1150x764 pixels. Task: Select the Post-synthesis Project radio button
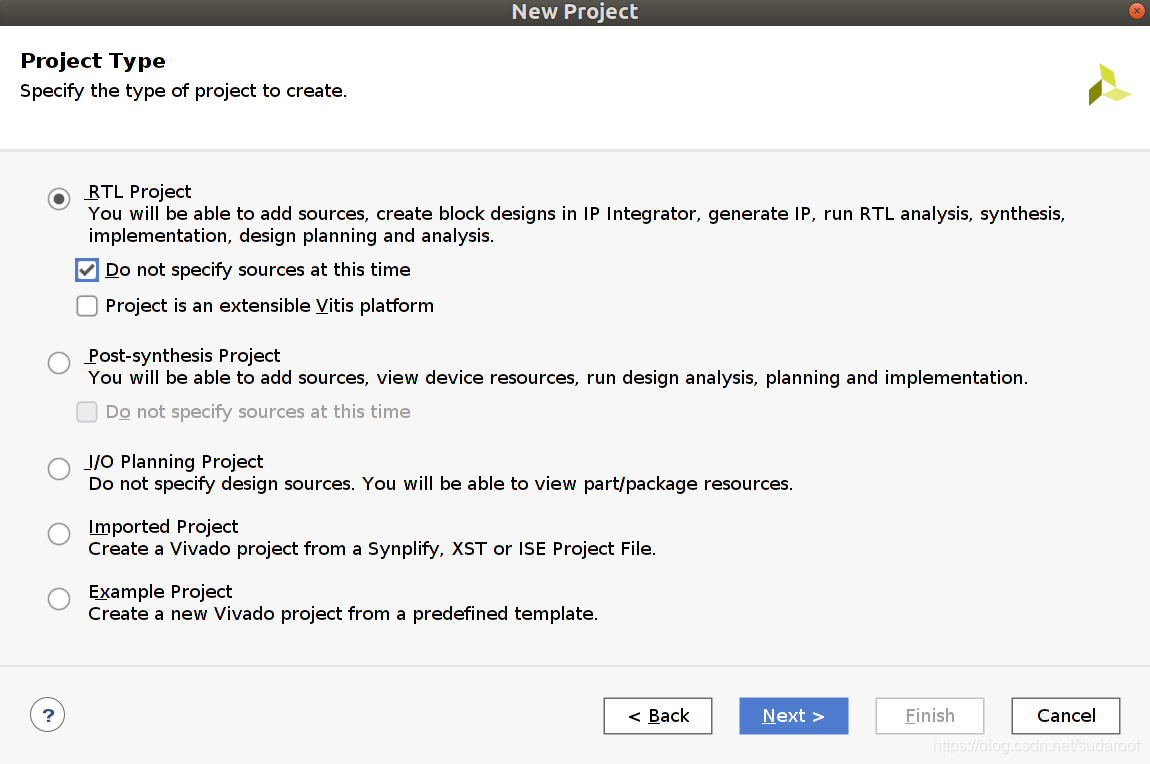coord(59,363)
